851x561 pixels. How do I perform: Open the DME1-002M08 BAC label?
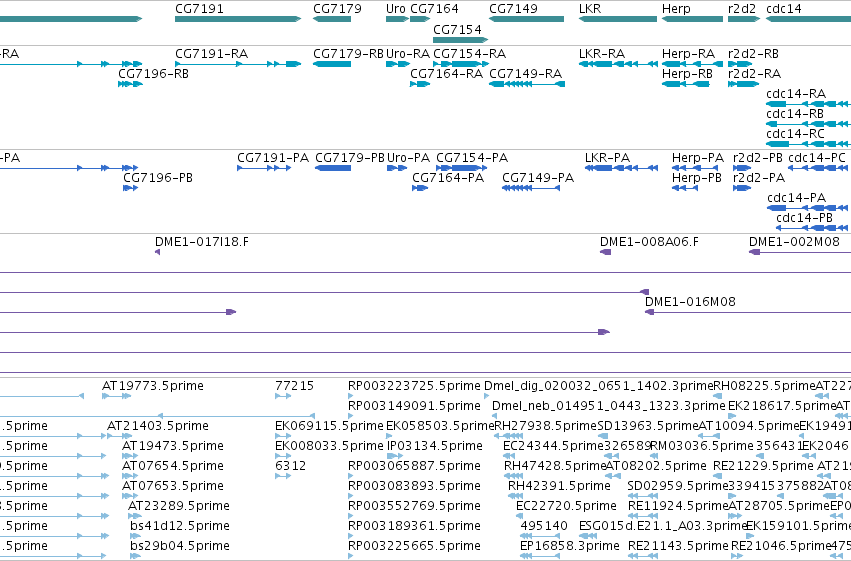coord(794,242)
